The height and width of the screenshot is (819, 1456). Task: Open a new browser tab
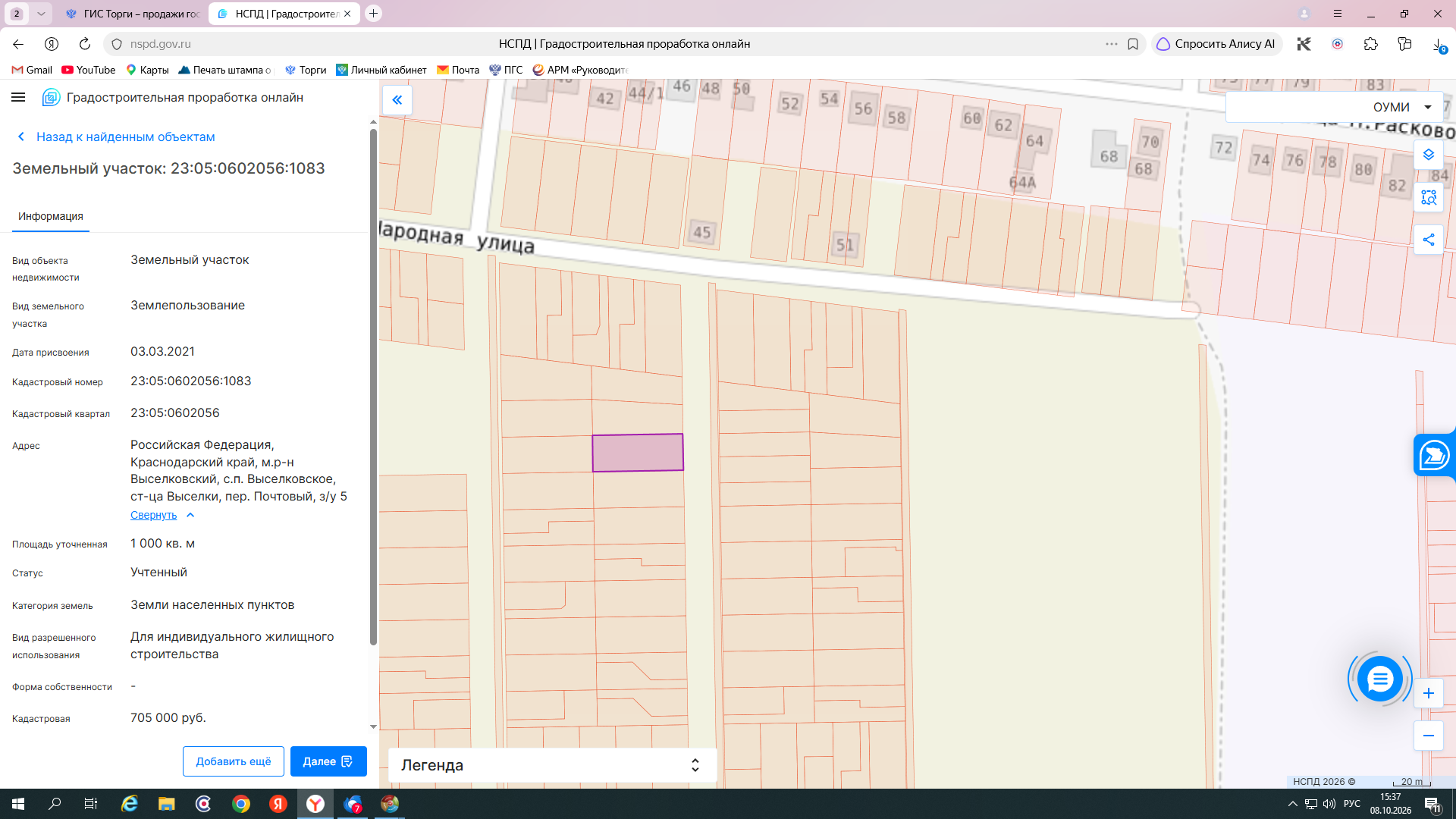[x=373, y=14]
